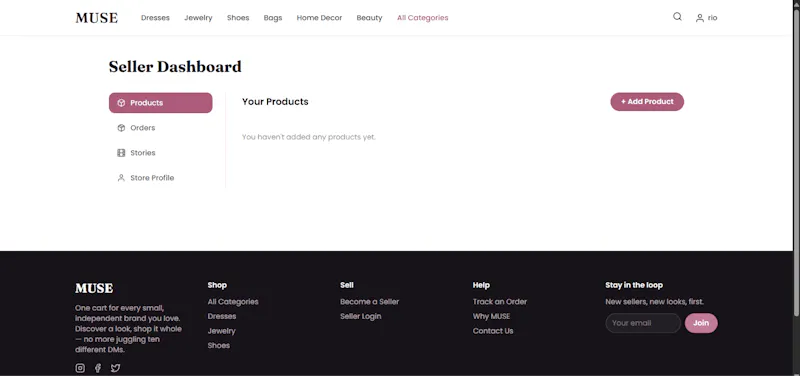Open Bags category in navigation
This screenshot has width=800, height=376.
273,18
